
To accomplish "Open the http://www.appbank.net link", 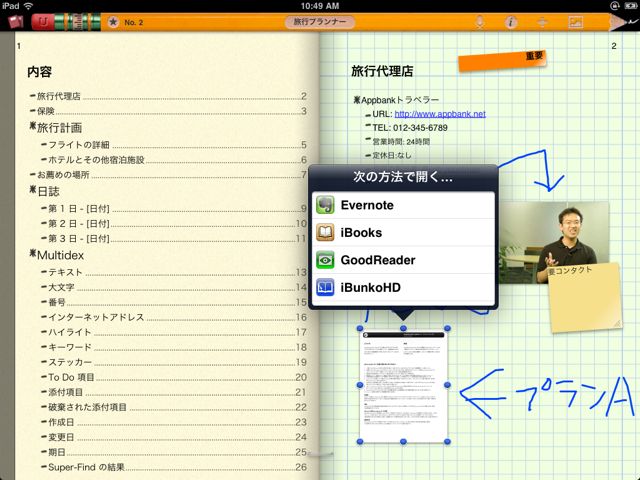I will (440, 114).
